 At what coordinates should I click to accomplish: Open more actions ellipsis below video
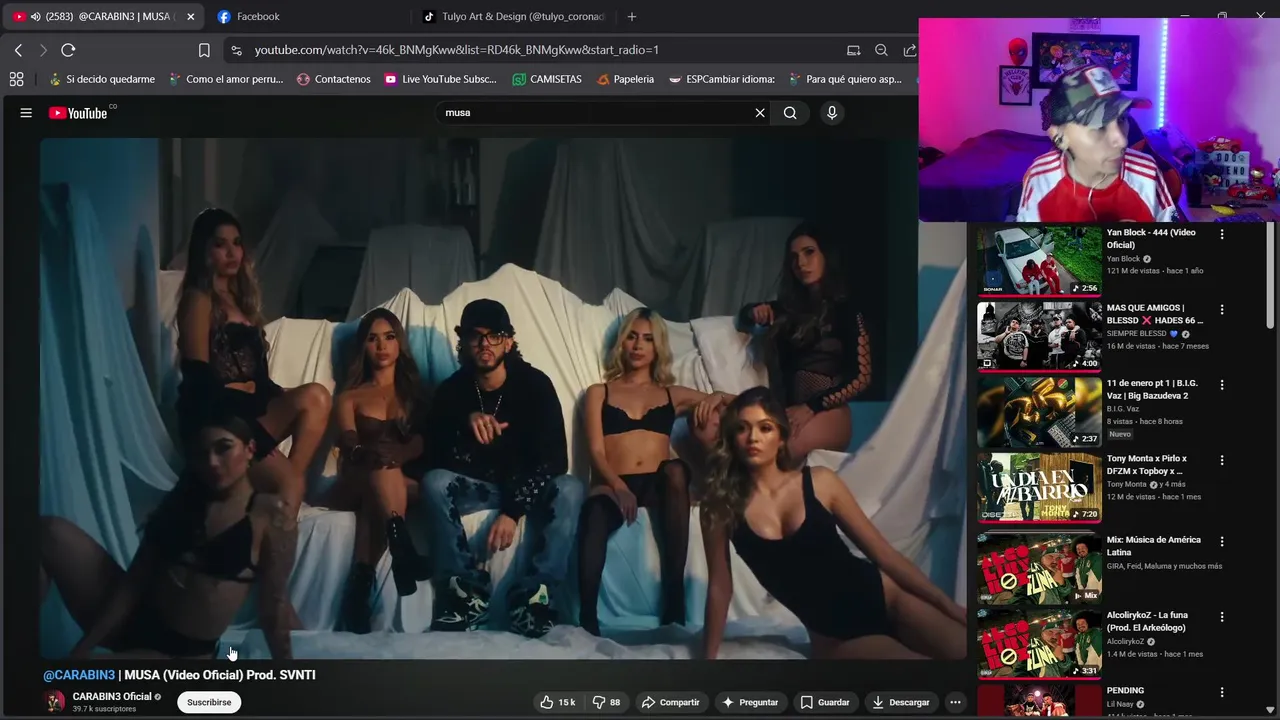(955, 702)
